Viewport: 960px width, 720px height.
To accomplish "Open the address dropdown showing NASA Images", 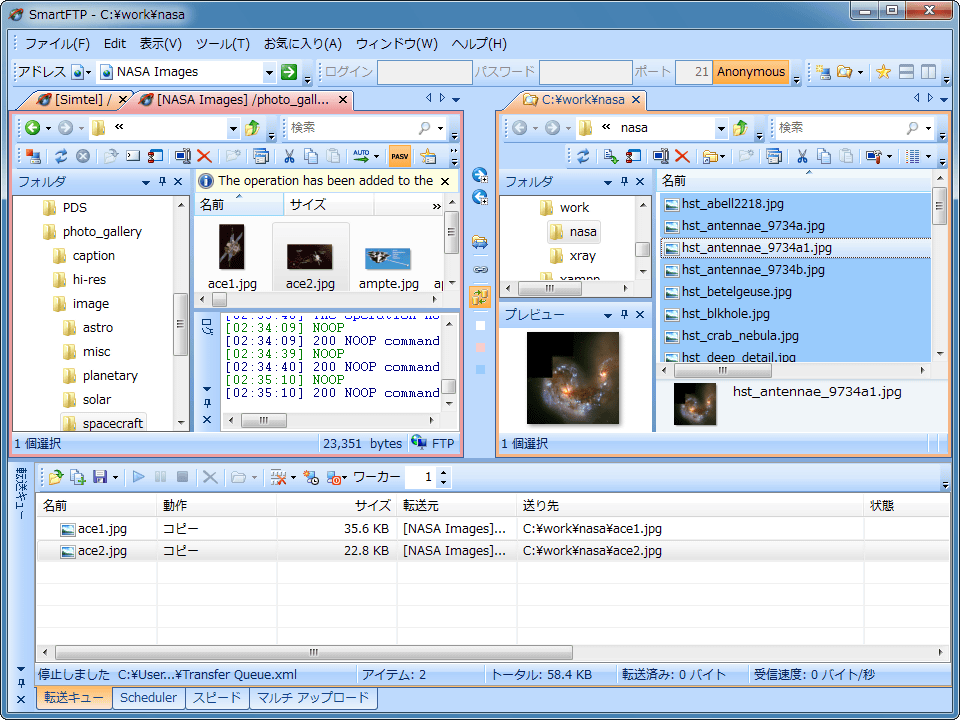I will click(269, 72).
